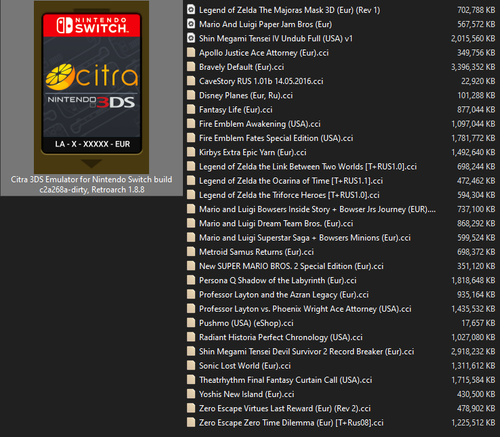
Task: Click the file icon of Zelda Ocarina of Time
Action: 191,181
